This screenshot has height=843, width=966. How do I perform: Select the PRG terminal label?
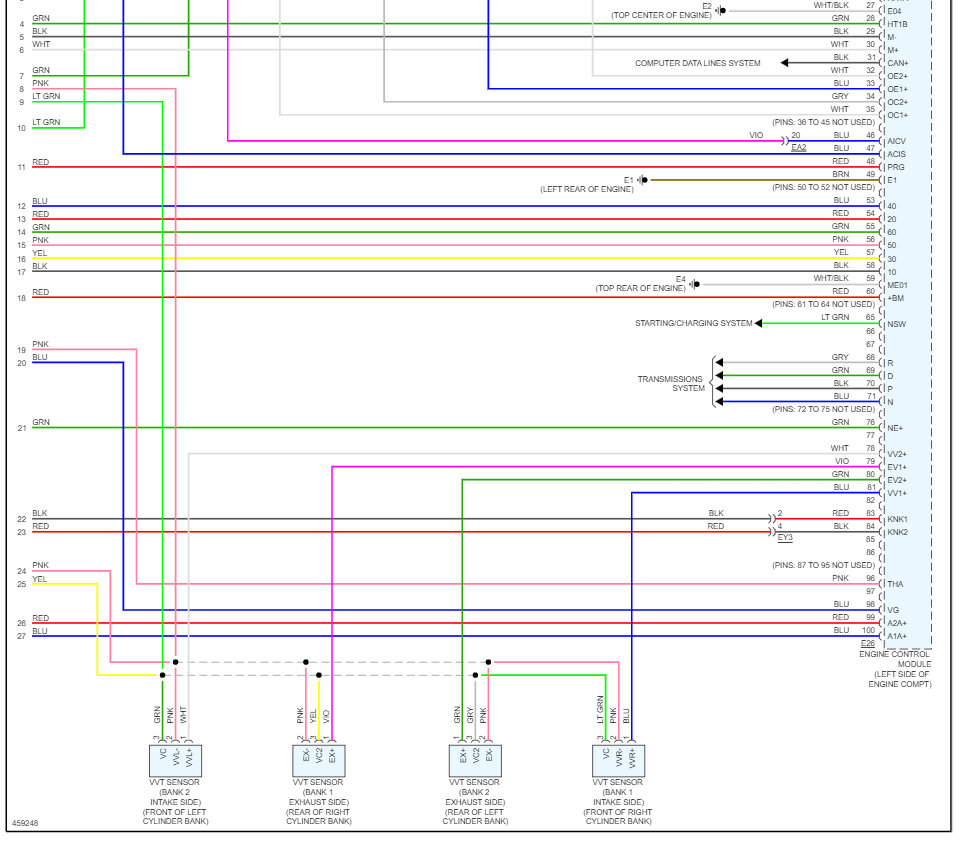pyautogui.click(x=896, y=167)
